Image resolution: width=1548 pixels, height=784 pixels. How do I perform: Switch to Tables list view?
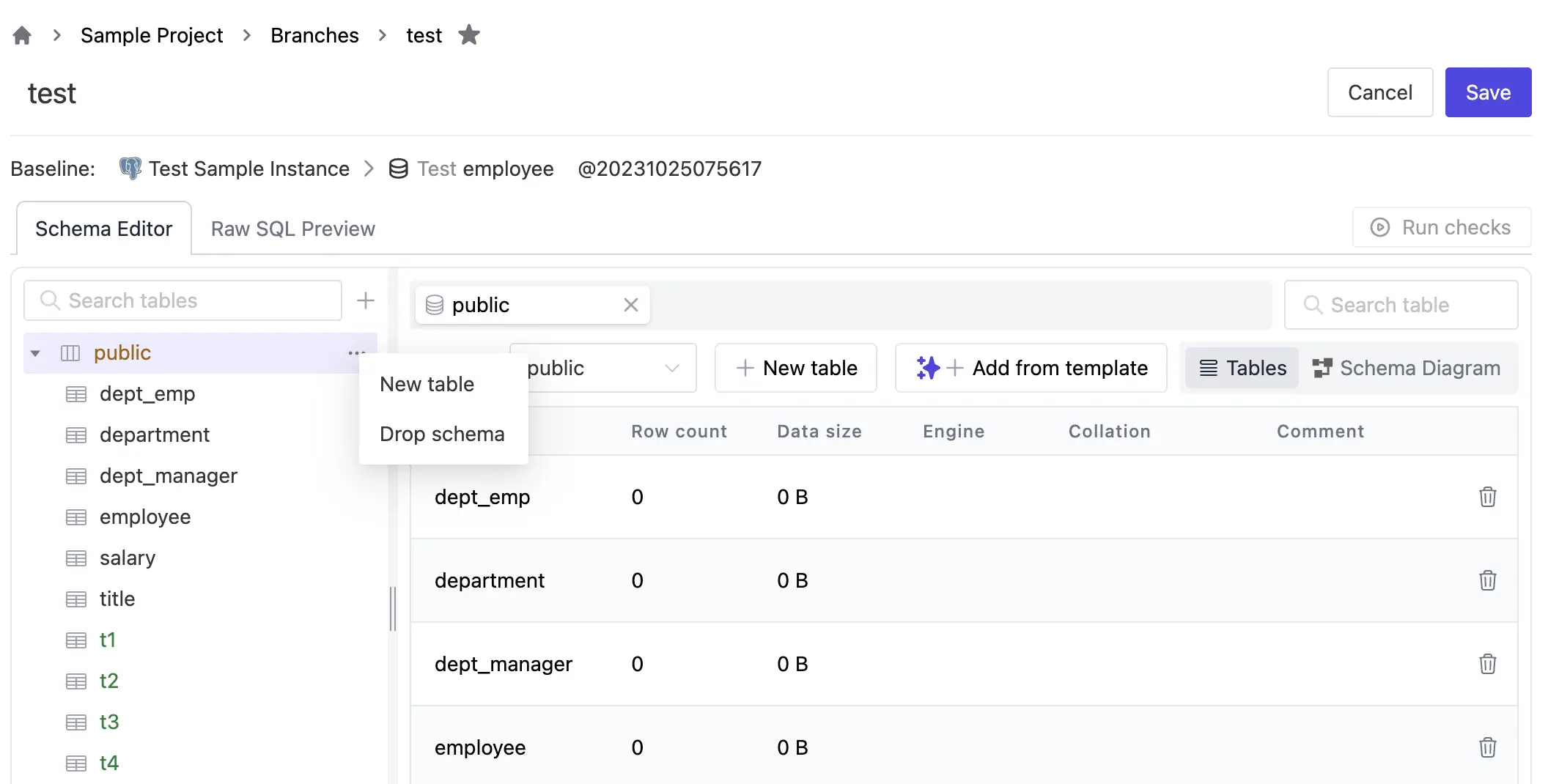coord(1242,368)
